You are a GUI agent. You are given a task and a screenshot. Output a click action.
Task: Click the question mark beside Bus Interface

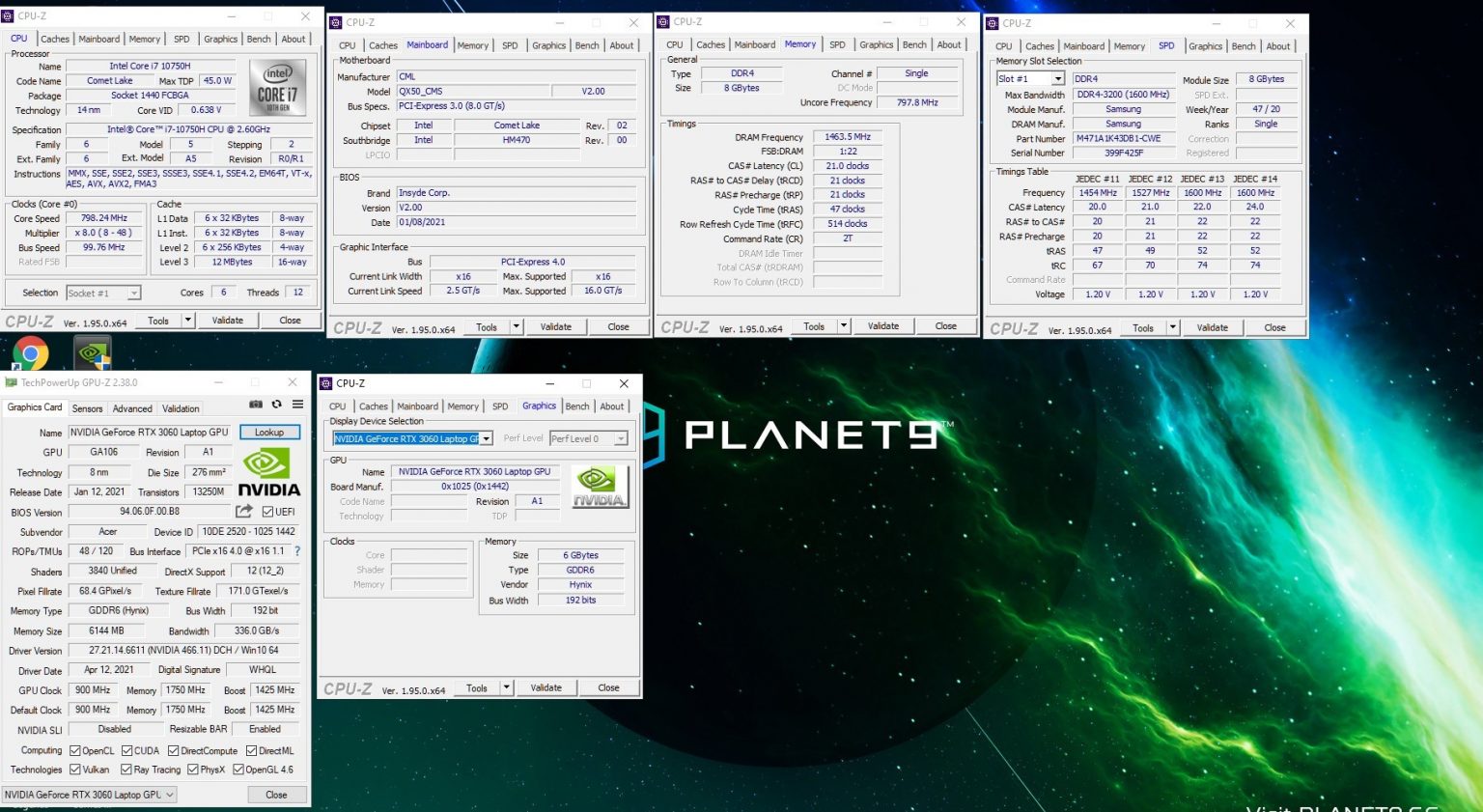tap(296, 551)
